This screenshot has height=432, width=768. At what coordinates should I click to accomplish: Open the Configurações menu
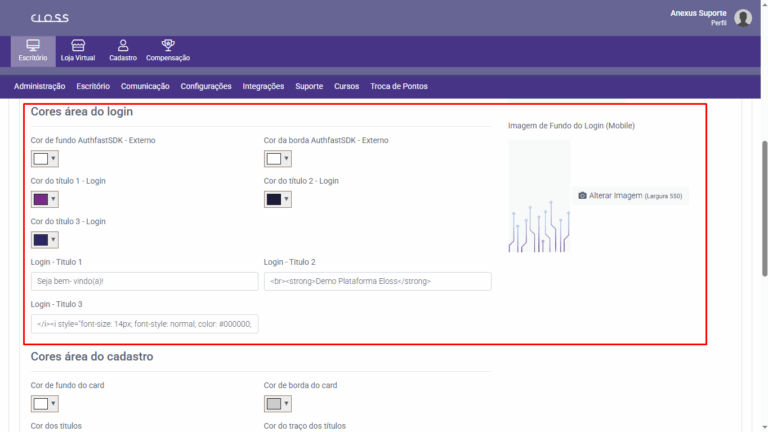tap(198, 87)
